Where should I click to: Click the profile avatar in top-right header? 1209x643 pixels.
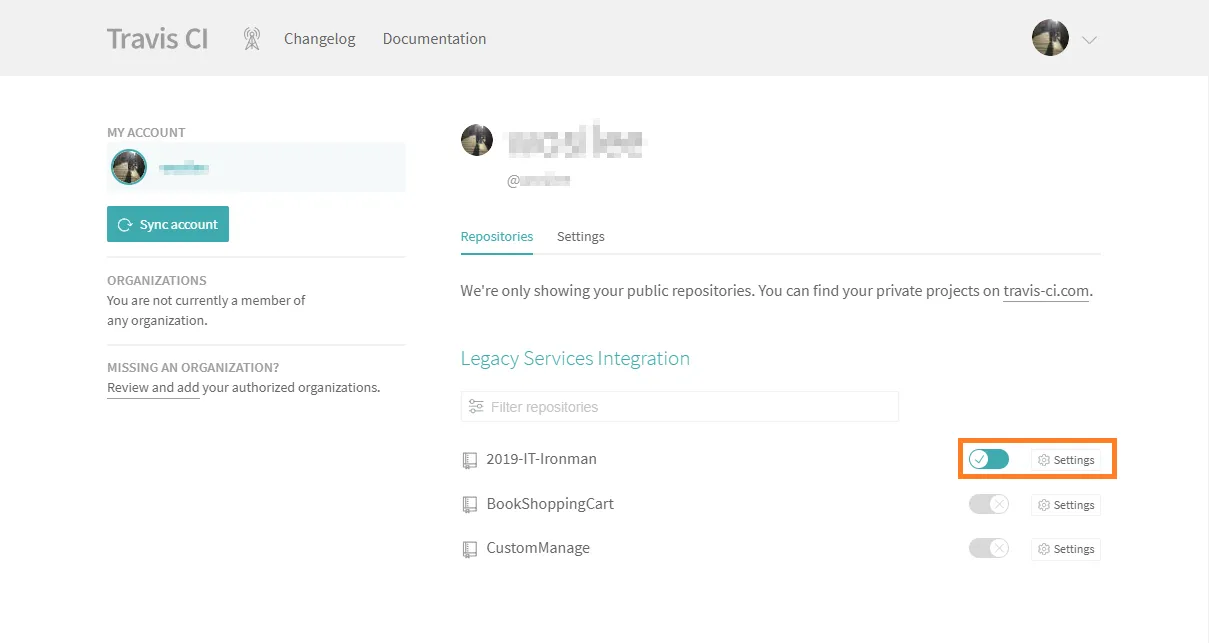point(1050,38)
